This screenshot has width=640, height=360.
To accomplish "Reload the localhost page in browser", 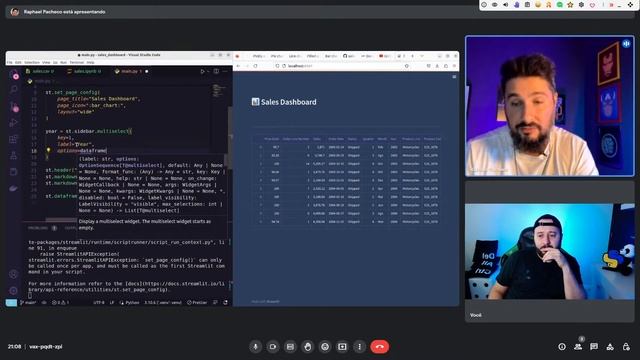I will tap(256, 66).
